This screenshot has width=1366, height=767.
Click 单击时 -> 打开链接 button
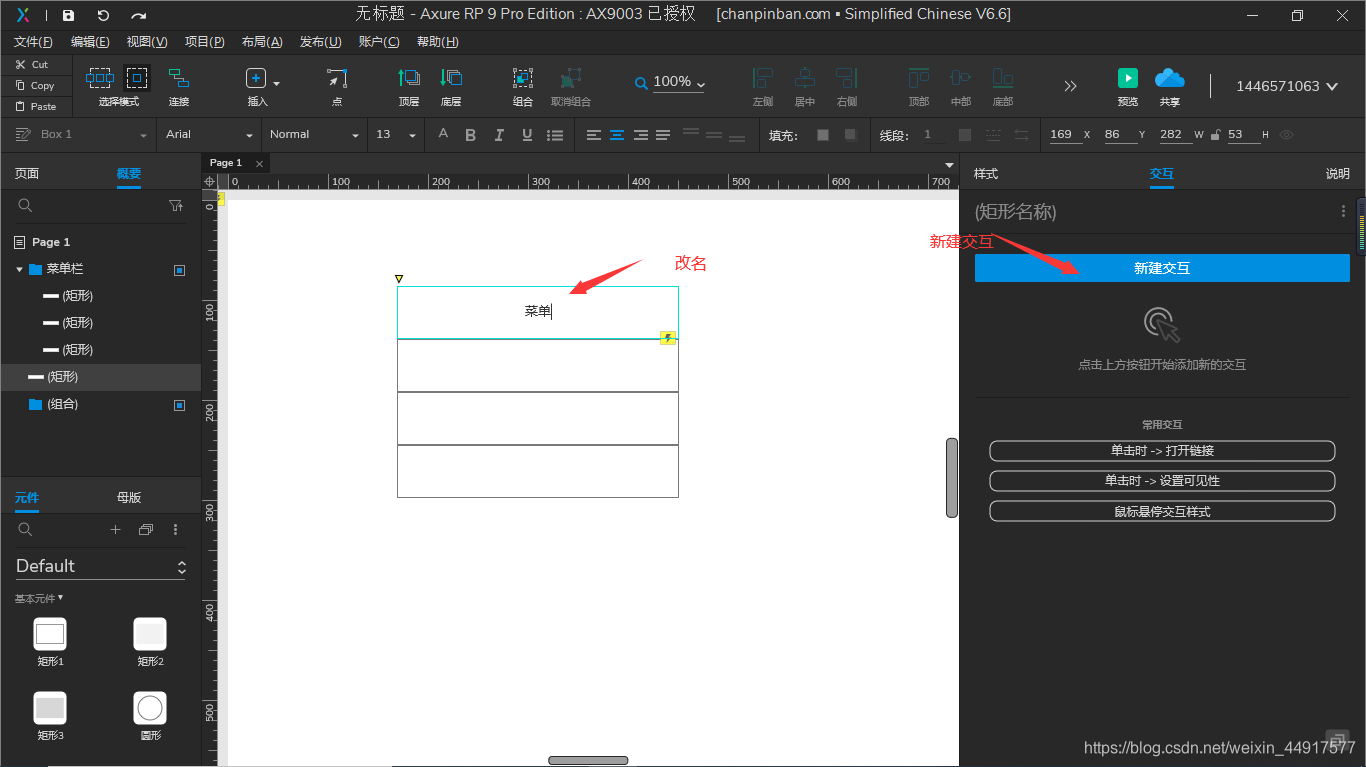click(x=1162, y=451)
